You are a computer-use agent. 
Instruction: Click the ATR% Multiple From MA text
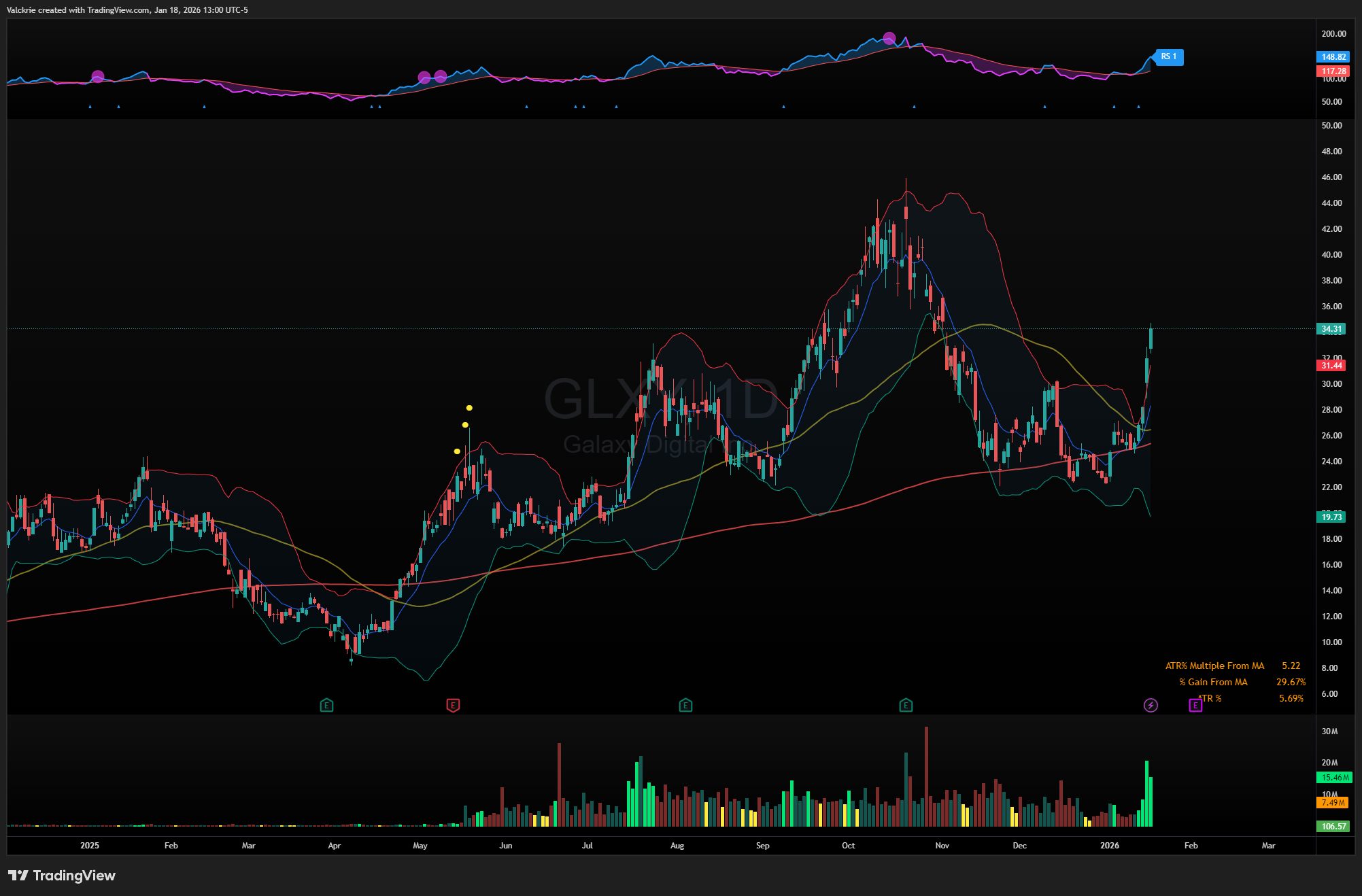(1214, 666)
